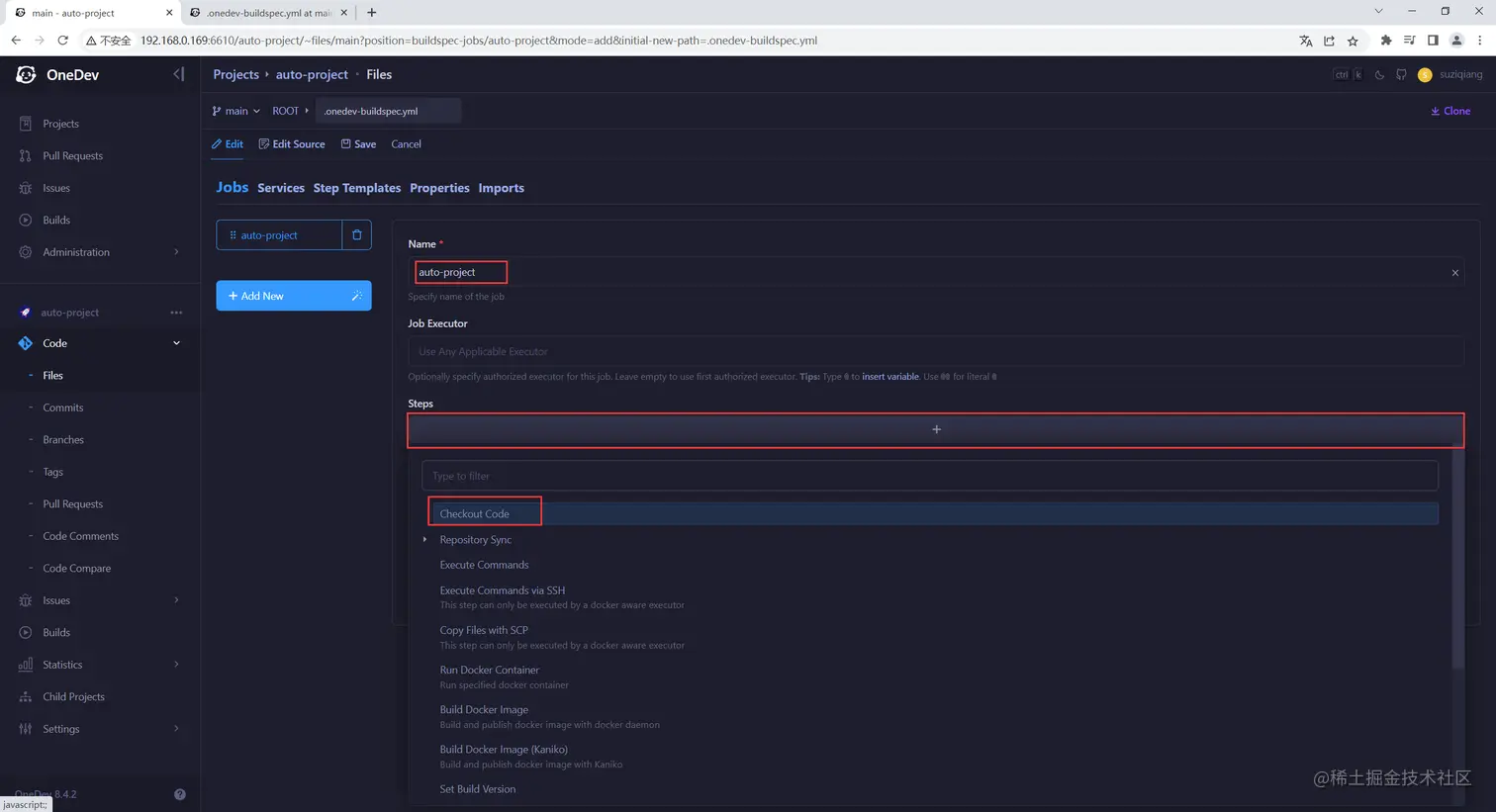Open main branch dropdown

235,111
